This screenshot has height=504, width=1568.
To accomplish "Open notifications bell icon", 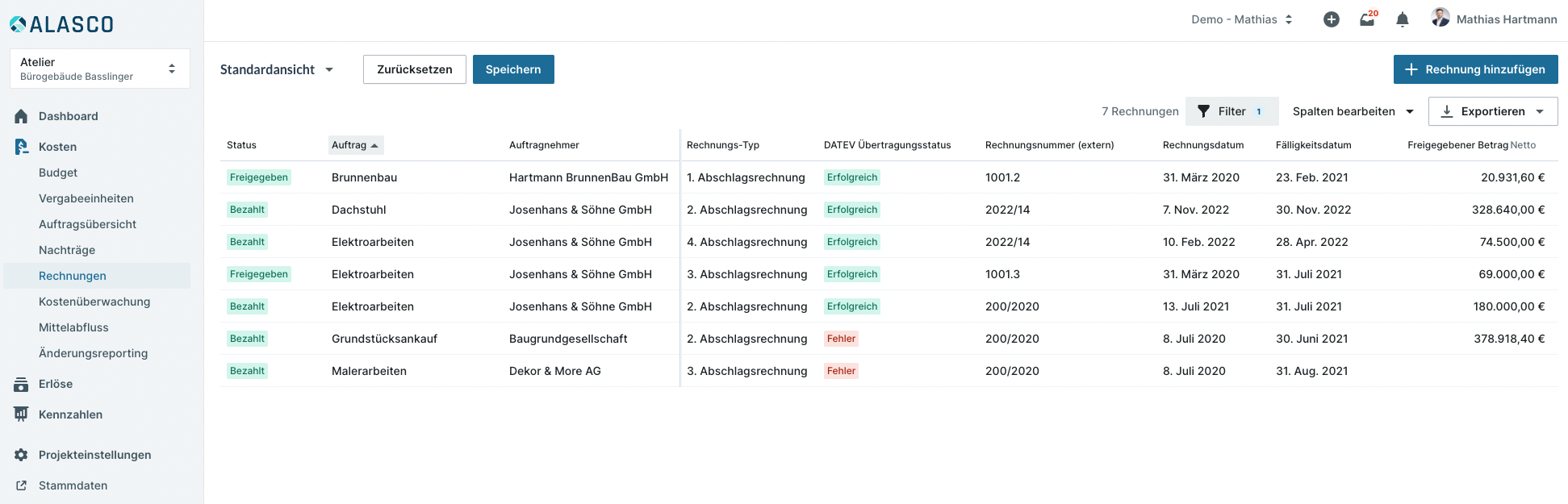I will pyautogui.click(x=1403, y=19).
